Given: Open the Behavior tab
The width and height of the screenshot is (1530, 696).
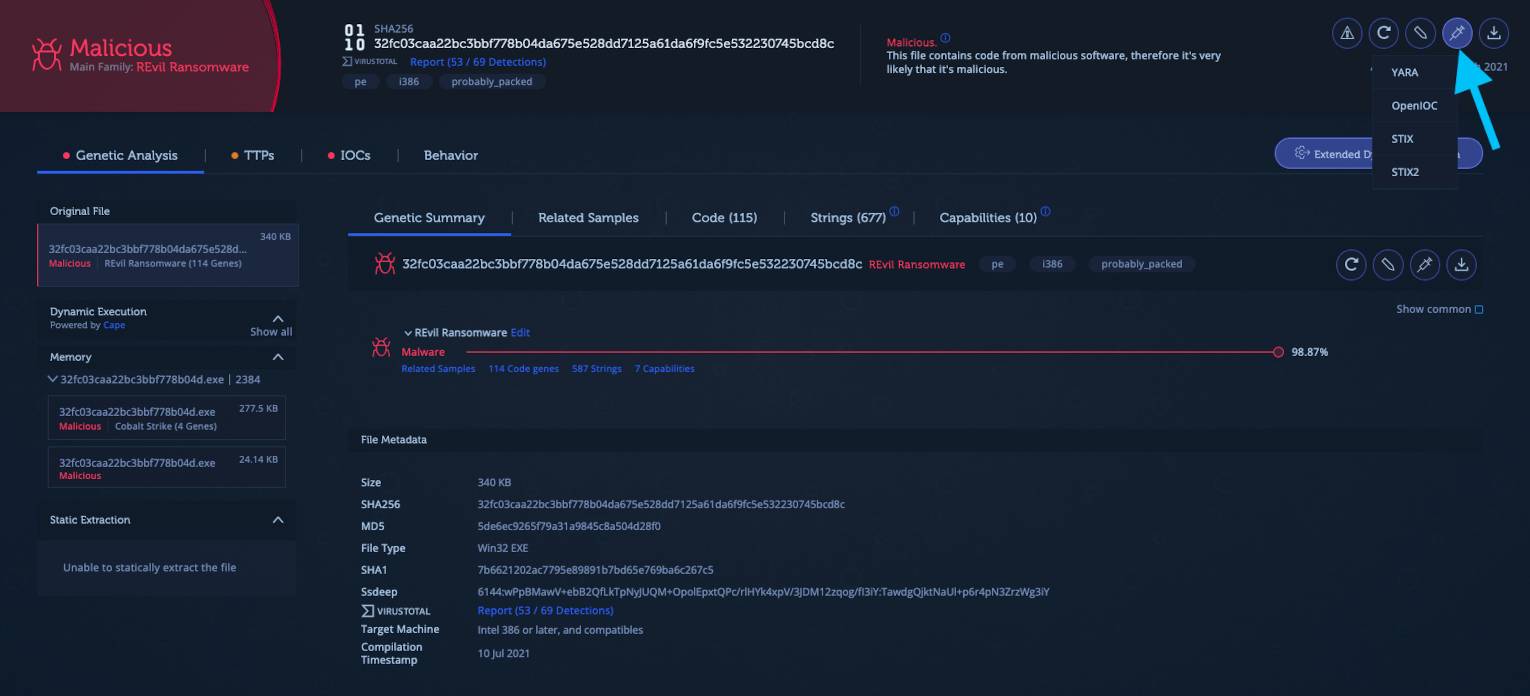Looking at the screenshot, I should 451,155.
